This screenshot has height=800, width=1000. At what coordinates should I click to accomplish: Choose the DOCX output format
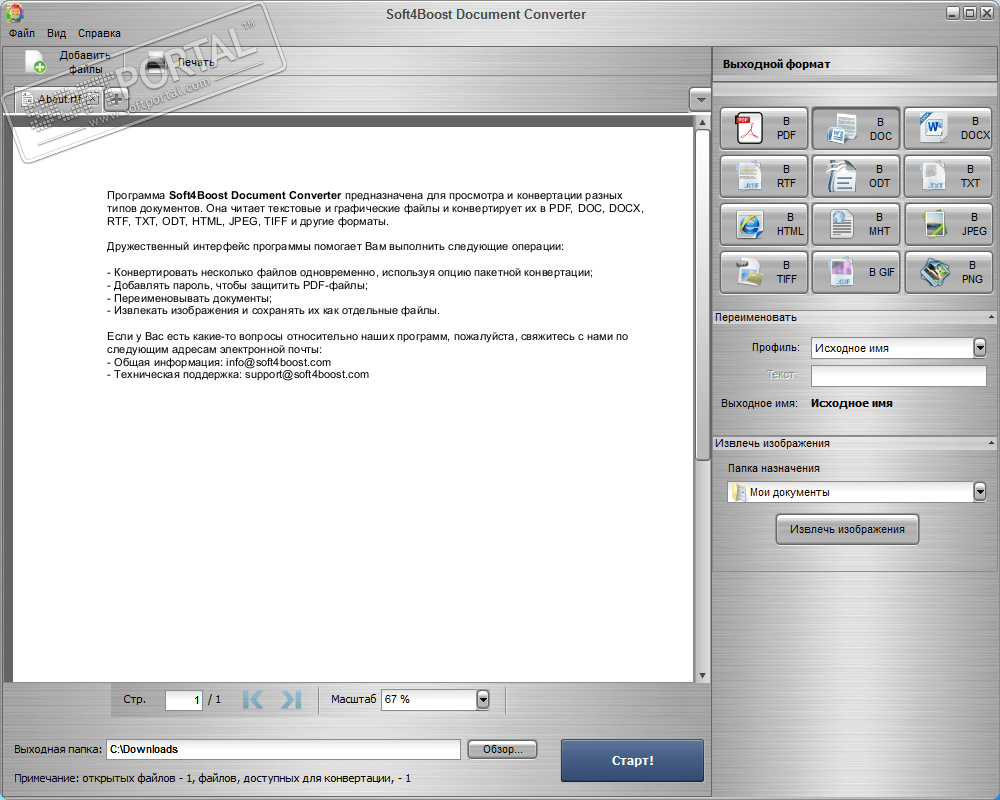[948, 128]
